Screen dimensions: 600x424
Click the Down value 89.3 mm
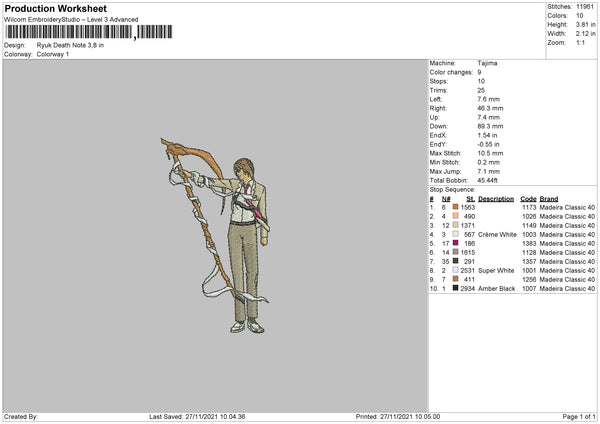[490, 126]
